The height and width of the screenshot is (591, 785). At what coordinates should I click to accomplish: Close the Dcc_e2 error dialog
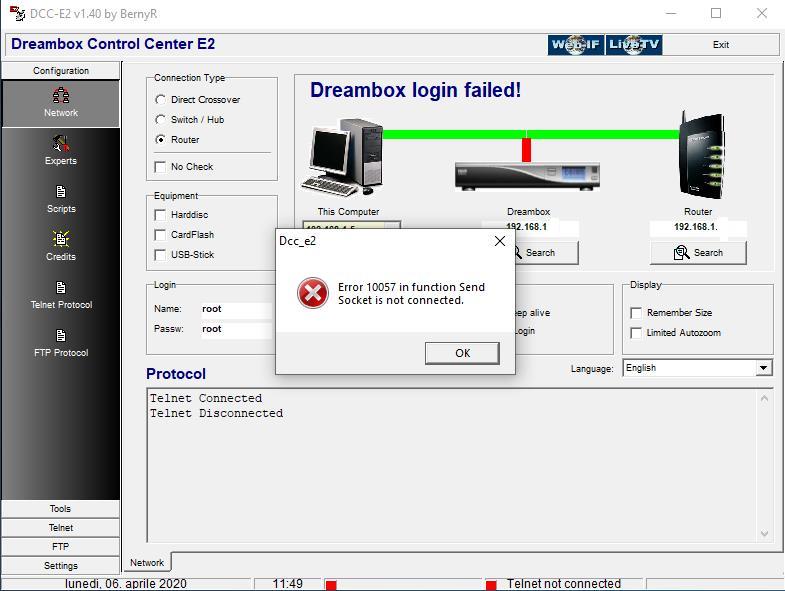tap(500, 241)
